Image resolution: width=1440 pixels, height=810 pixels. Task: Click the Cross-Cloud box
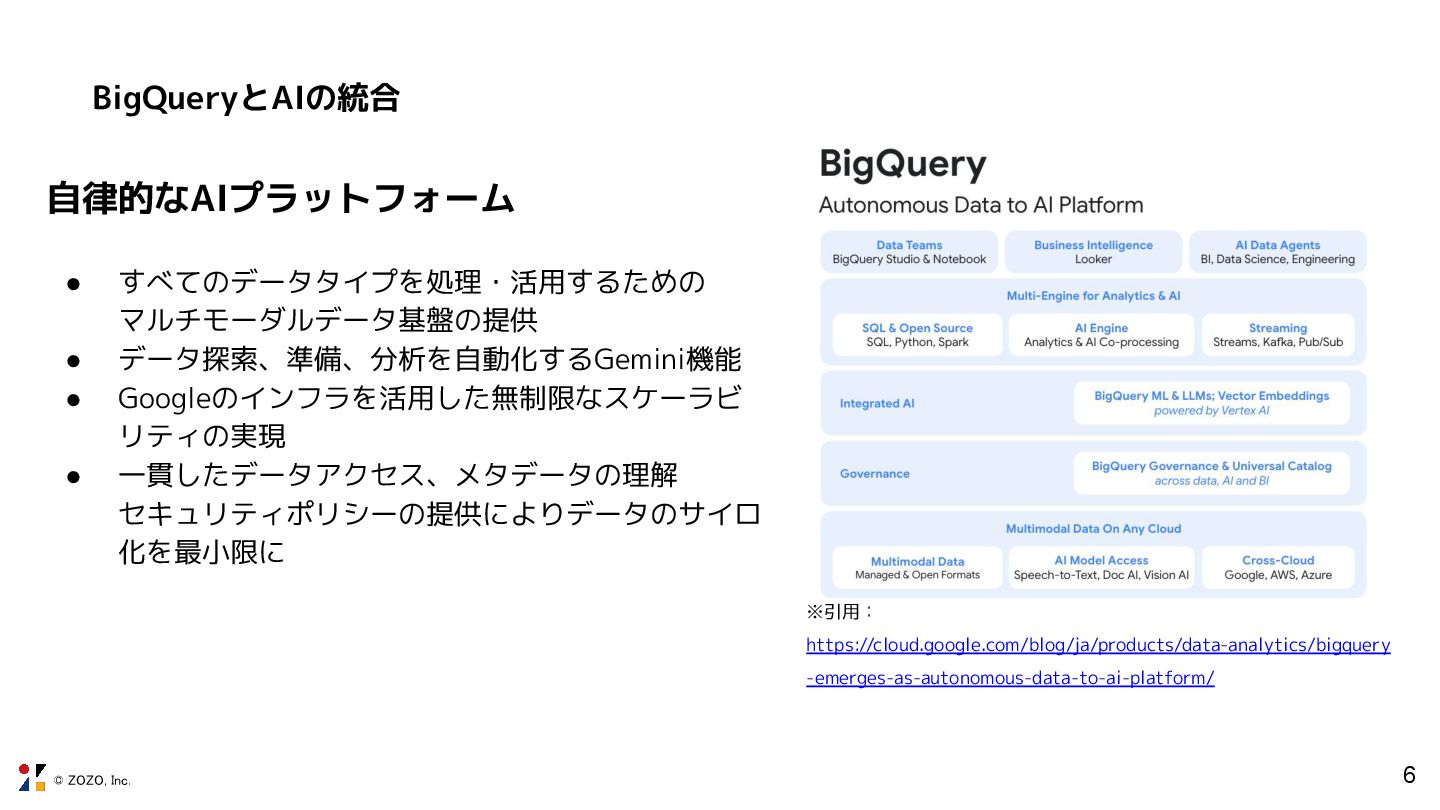tap(1278, 567)
